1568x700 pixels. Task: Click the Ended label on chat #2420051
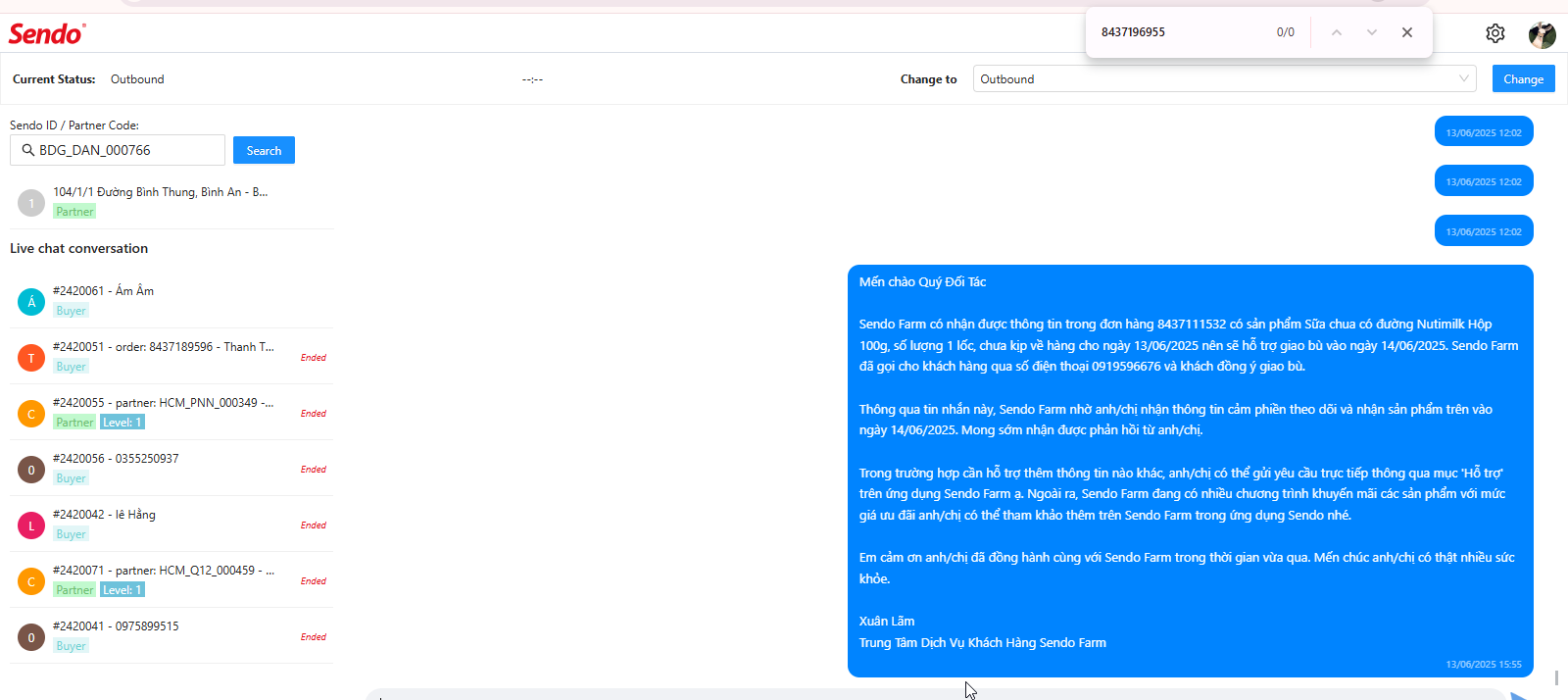click(x=314, y=358)
